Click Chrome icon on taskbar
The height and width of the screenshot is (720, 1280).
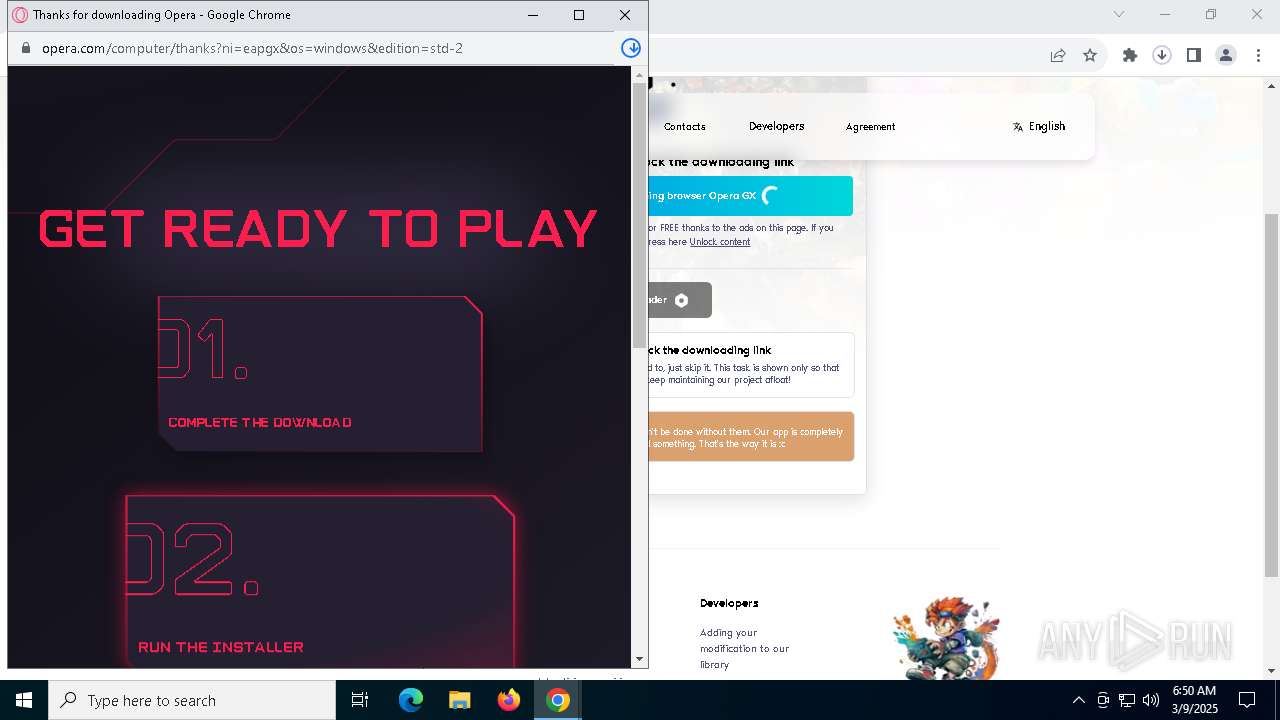pos(558,700)
